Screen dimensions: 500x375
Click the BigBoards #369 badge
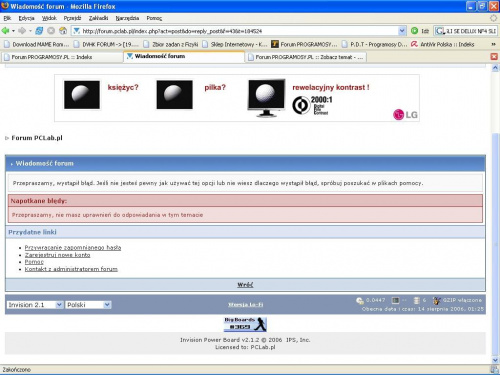(245, 324)
